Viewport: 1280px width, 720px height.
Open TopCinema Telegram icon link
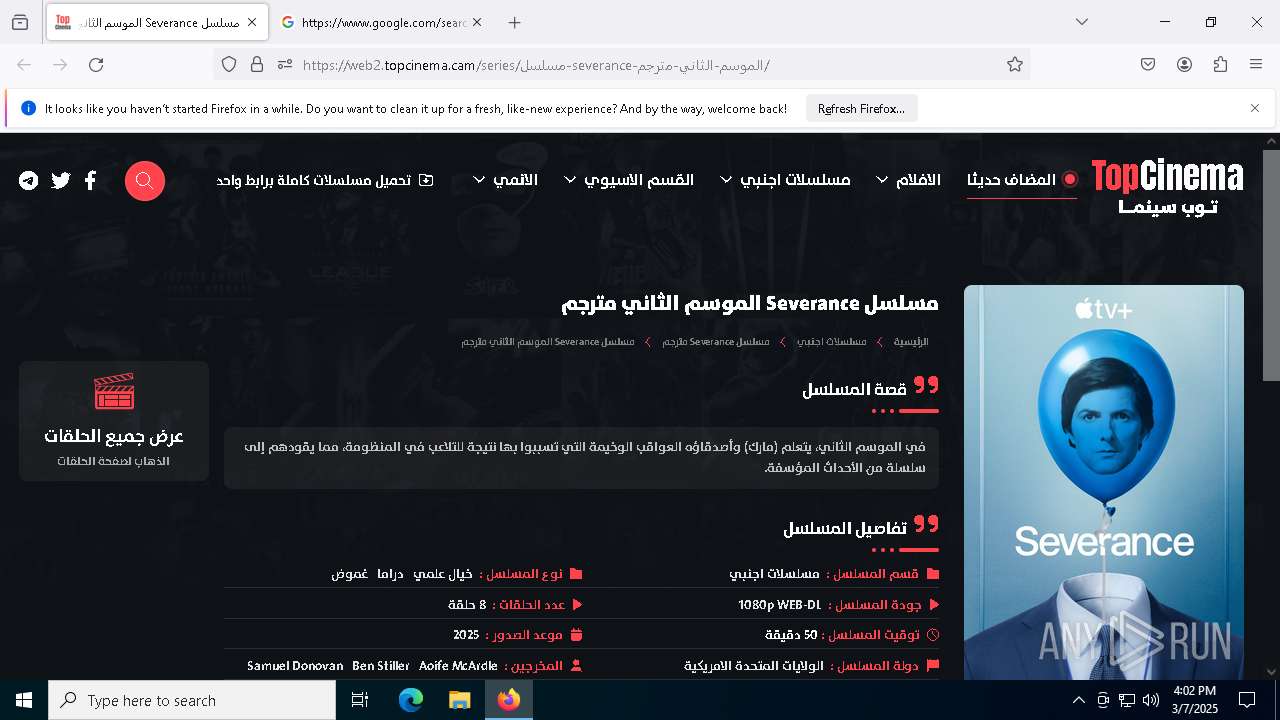[x=29, y=181]
